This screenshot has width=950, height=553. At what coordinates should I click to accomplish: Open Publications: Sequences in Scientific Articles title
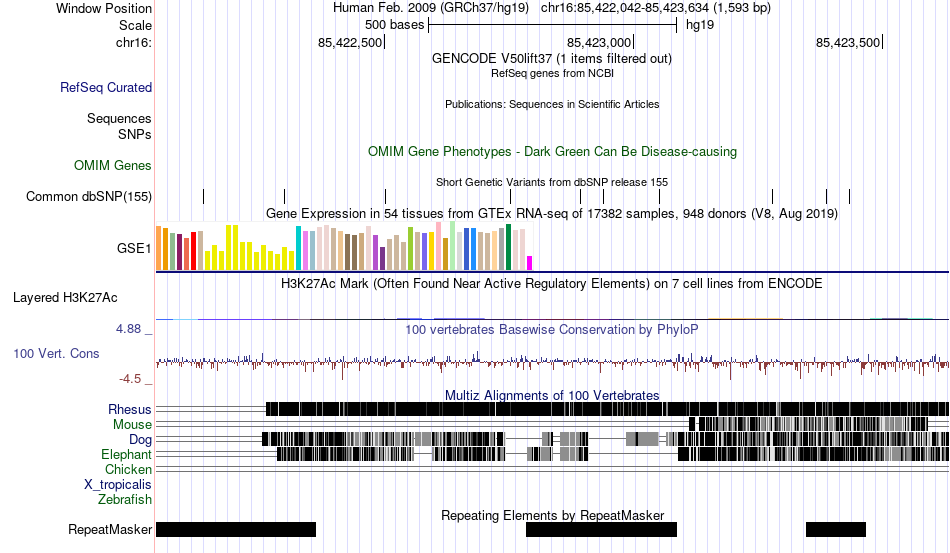552,104
